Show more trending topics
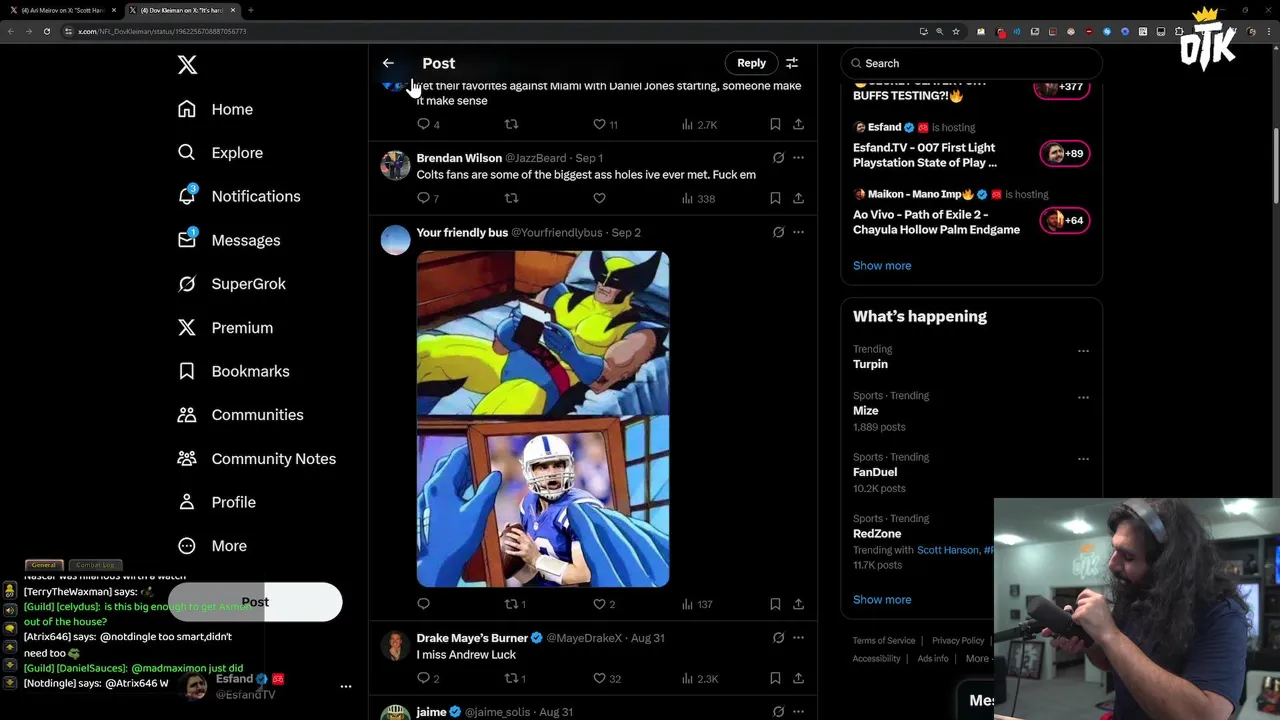This screenshot has height=720, width=1280. tap(882, 600)
